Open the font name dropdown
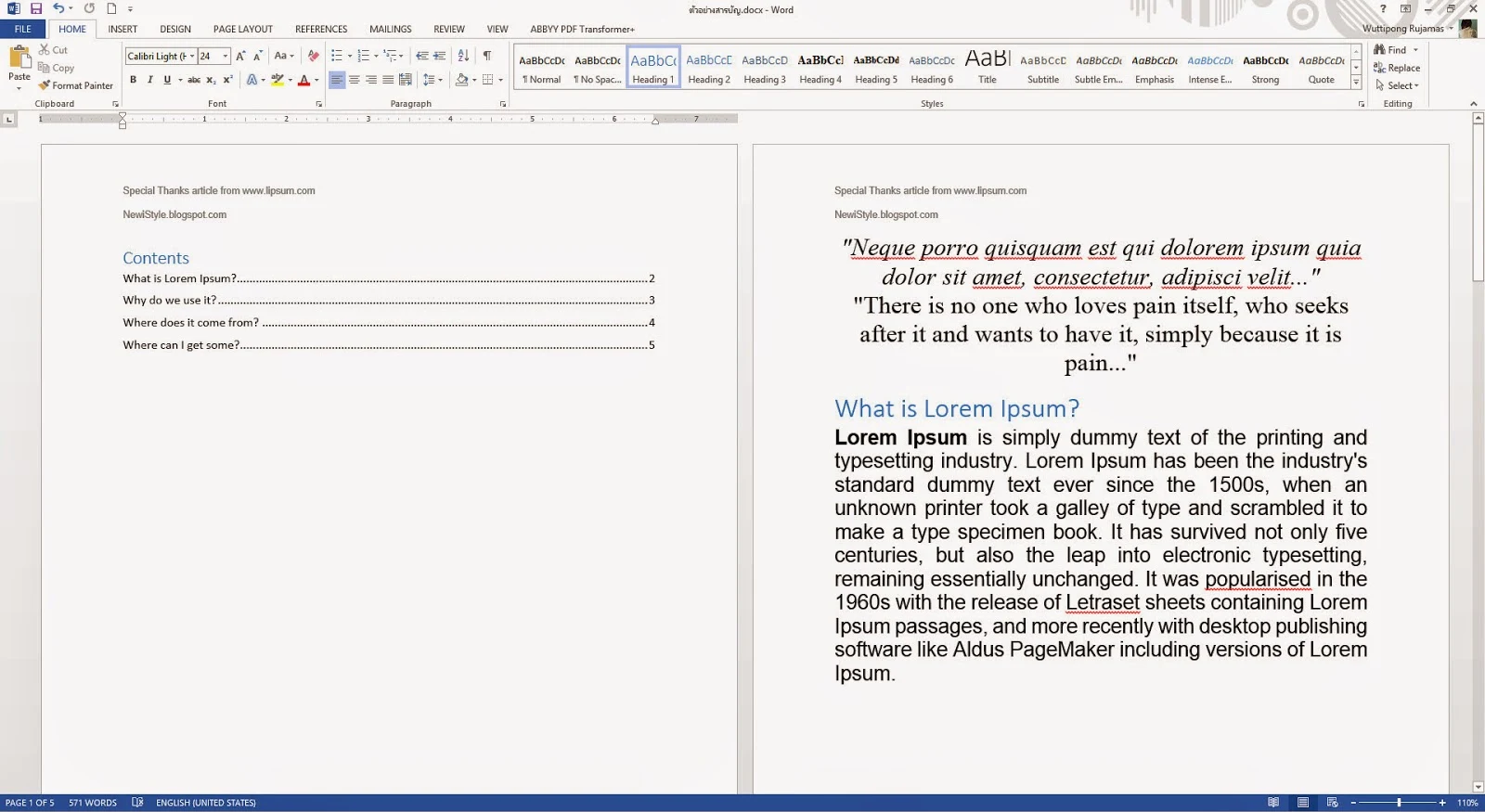Viewport: 1485px width, 812px height. (x=192, y=56)
